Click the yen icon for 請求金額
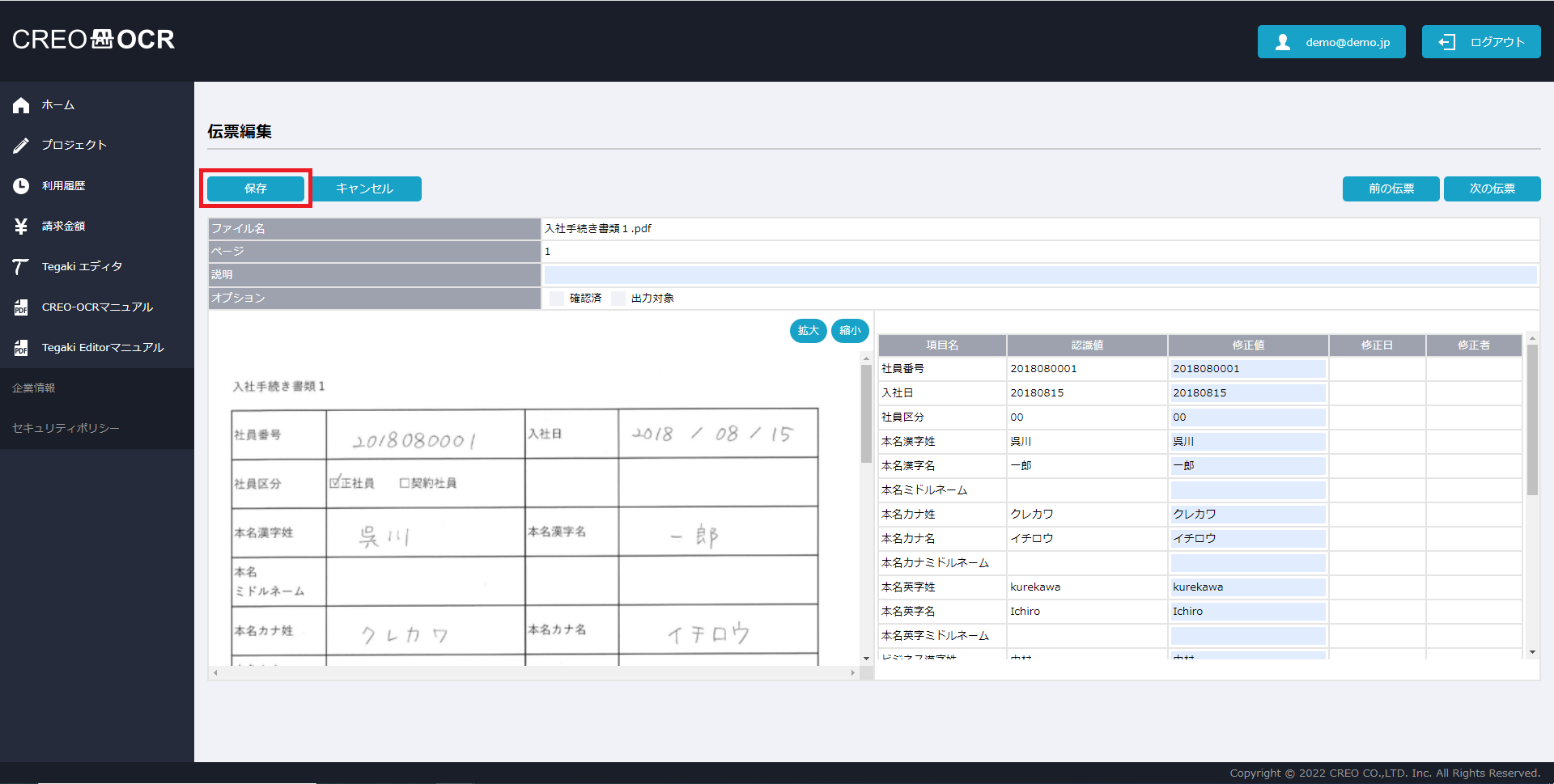Image resolution: width=1554 pixels, height=784 pixels. point(21,227)
